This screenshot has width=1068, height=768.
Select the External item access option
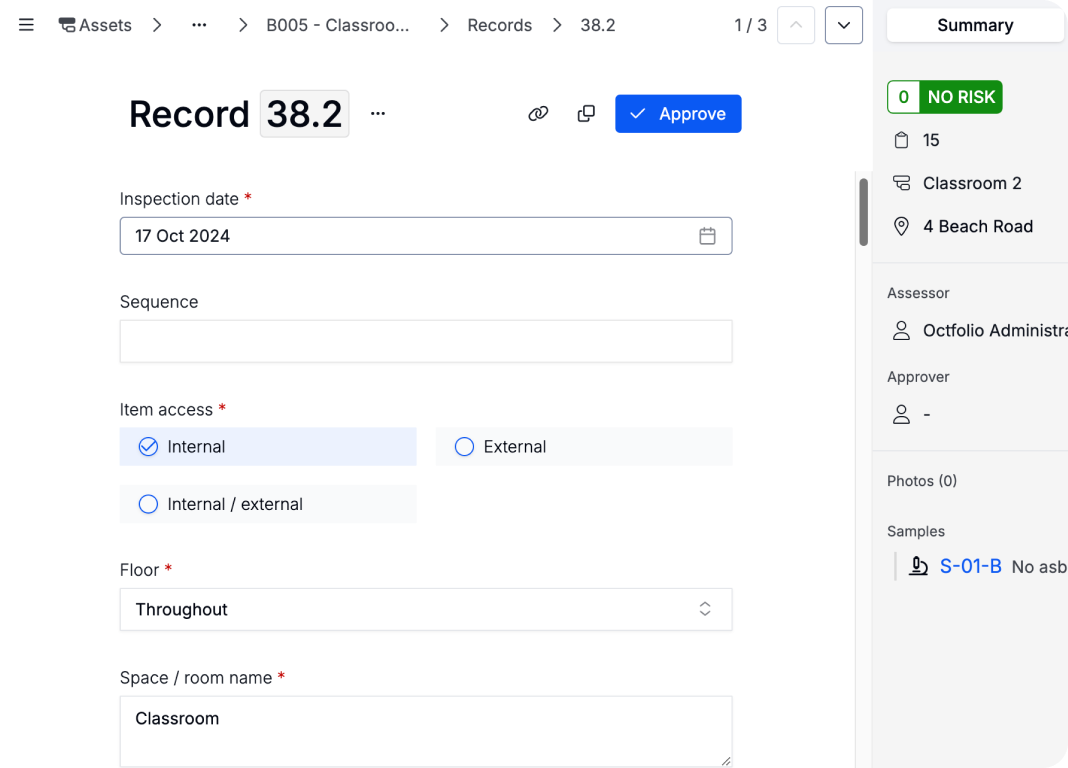click(x=584, y=447)
